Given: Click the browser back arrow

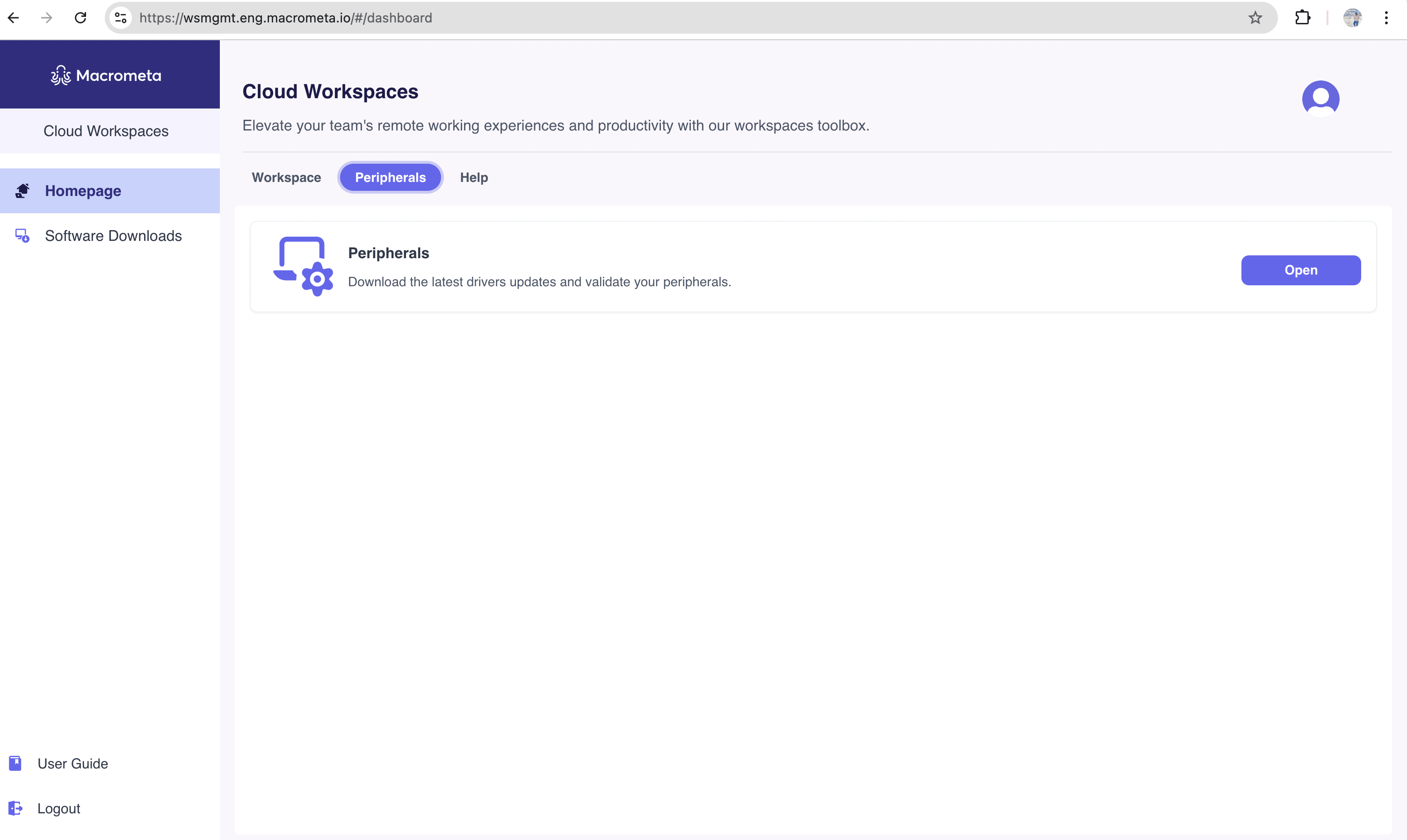Looking at the screenshot, I should (x=14, y=18).
